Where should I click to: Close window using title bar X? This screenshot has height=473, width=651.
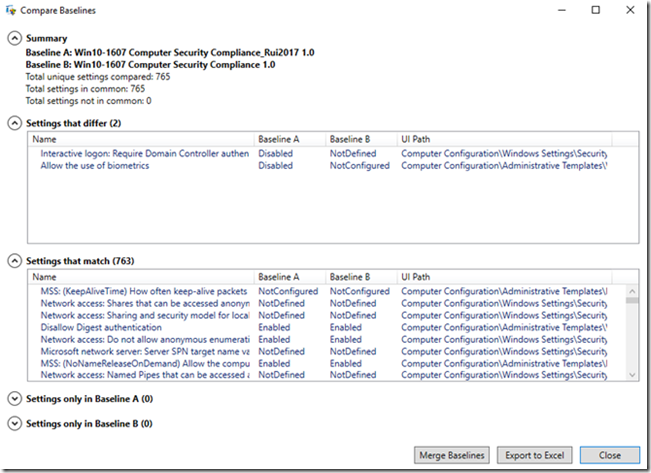[x=630, y=10]
